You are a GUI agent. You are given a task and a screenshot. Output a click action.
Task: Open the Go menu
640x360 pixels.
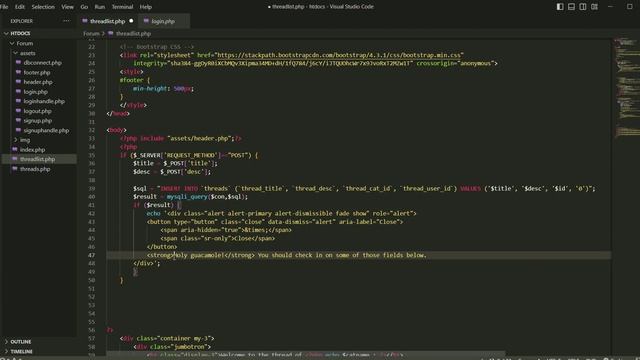point(84,7)
